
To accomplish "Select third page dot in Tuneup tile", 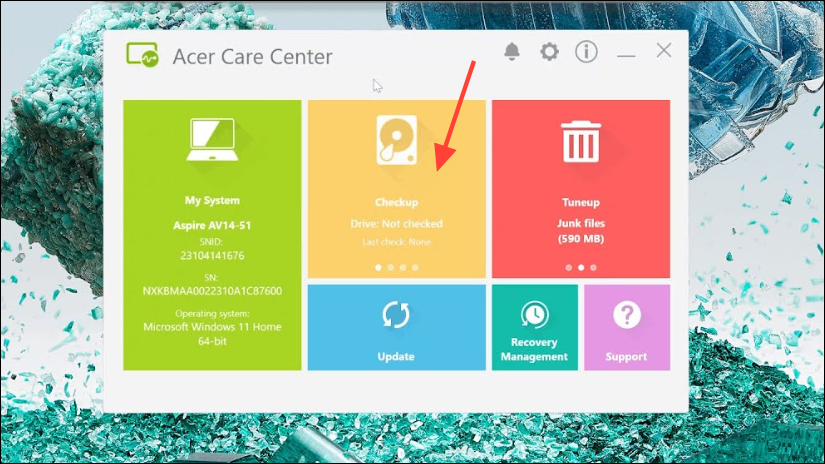I will pyautogui.click(x=593, y=267).
